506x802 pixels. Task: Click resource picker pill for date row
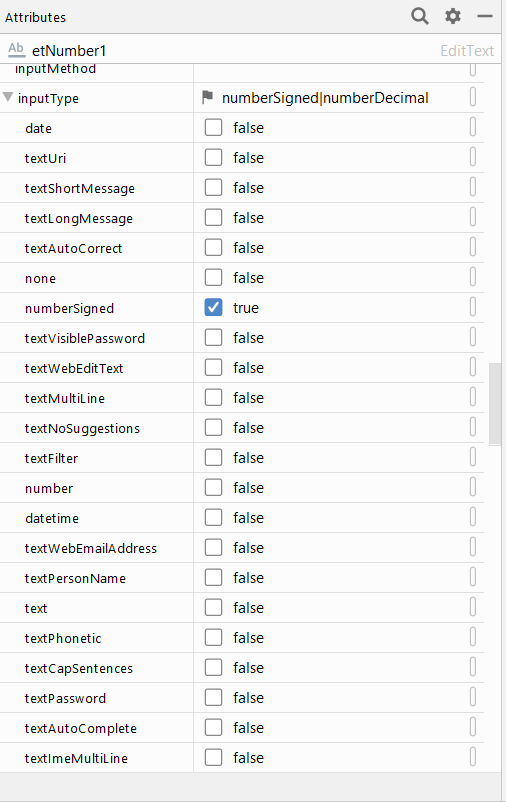point(473,127)
